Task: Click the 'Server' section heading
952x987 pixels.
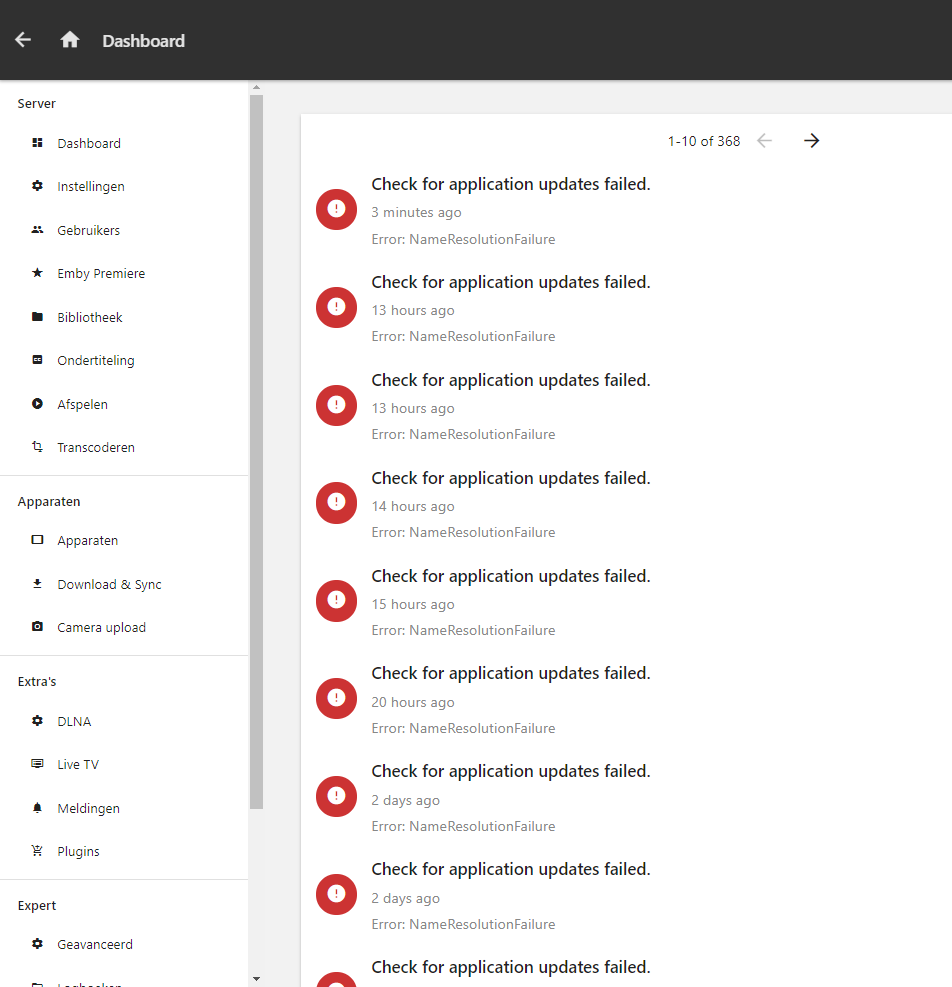Action: 37,103
